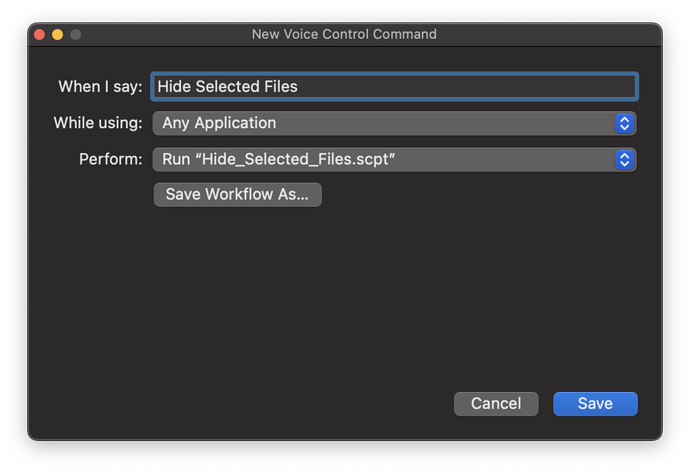Open the Perform Run Hide_Selected_Files.scpt dropdown

(x=394, y=160)
